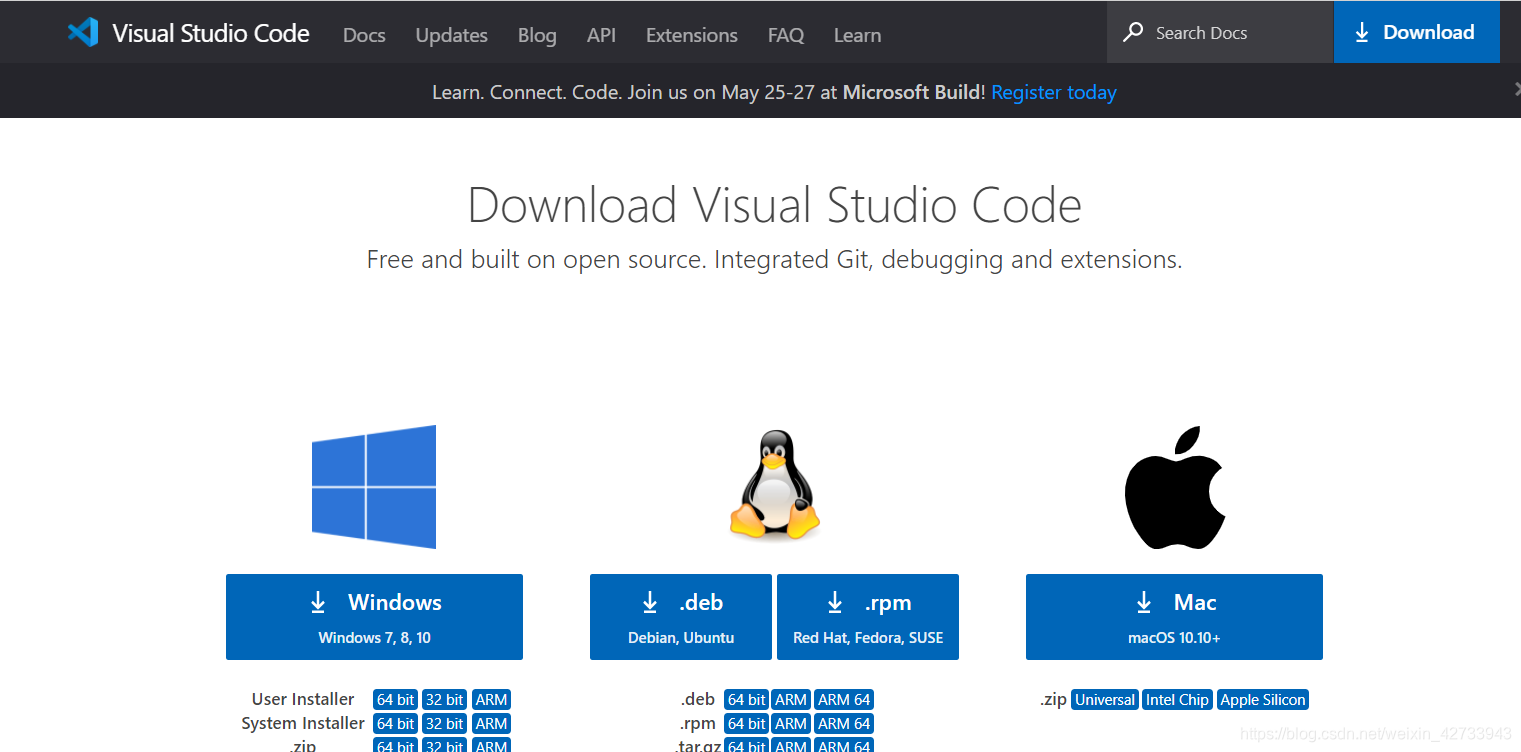Click the magnifier icon in search box
Image resolution: width=1521 pixels, height=752 pixels.
1133,33
